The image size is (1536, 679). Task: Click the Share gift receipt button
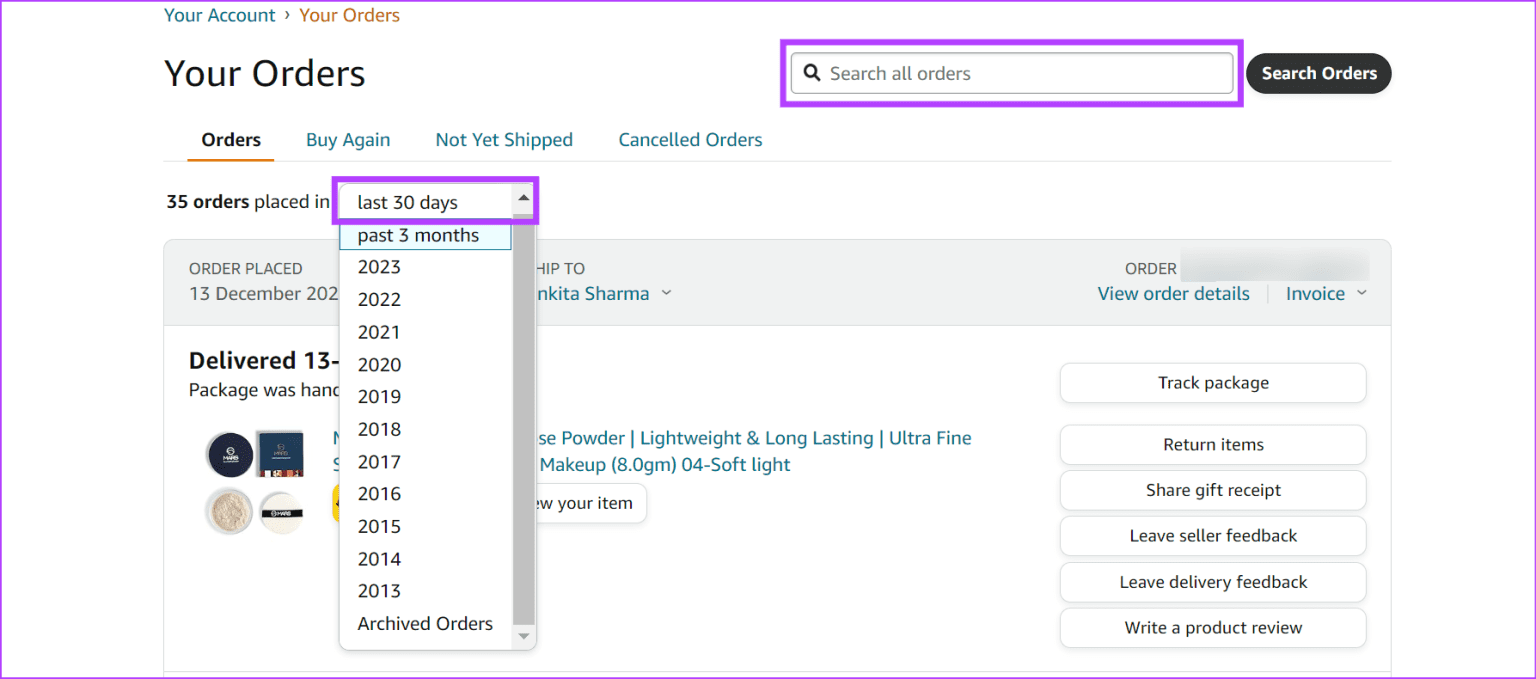click(1212, 490)
